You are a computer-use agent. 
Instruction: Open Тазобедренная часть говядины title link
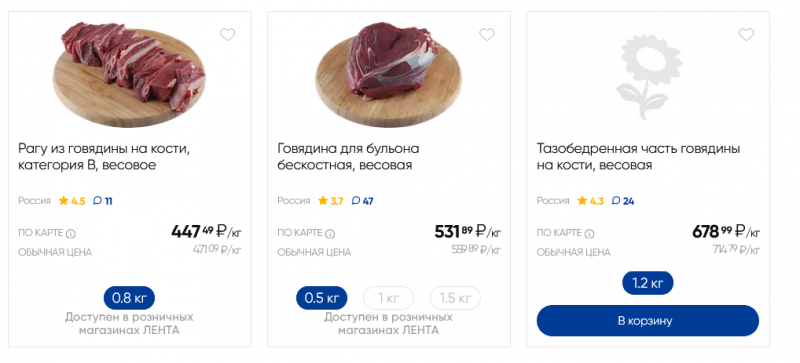[x=638, y=157]
